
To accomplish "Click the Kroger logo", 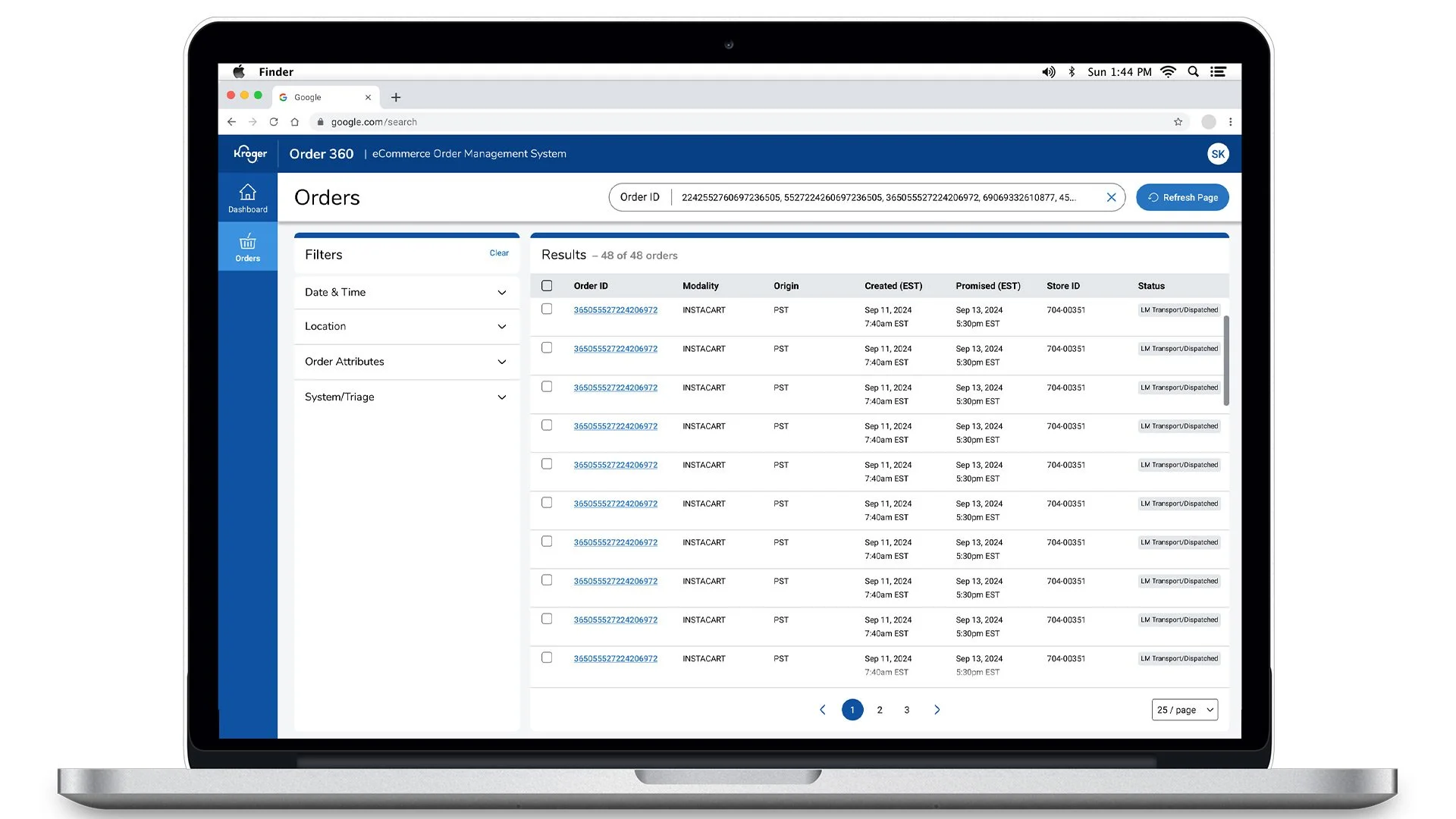I will click(x=250, y=154).
